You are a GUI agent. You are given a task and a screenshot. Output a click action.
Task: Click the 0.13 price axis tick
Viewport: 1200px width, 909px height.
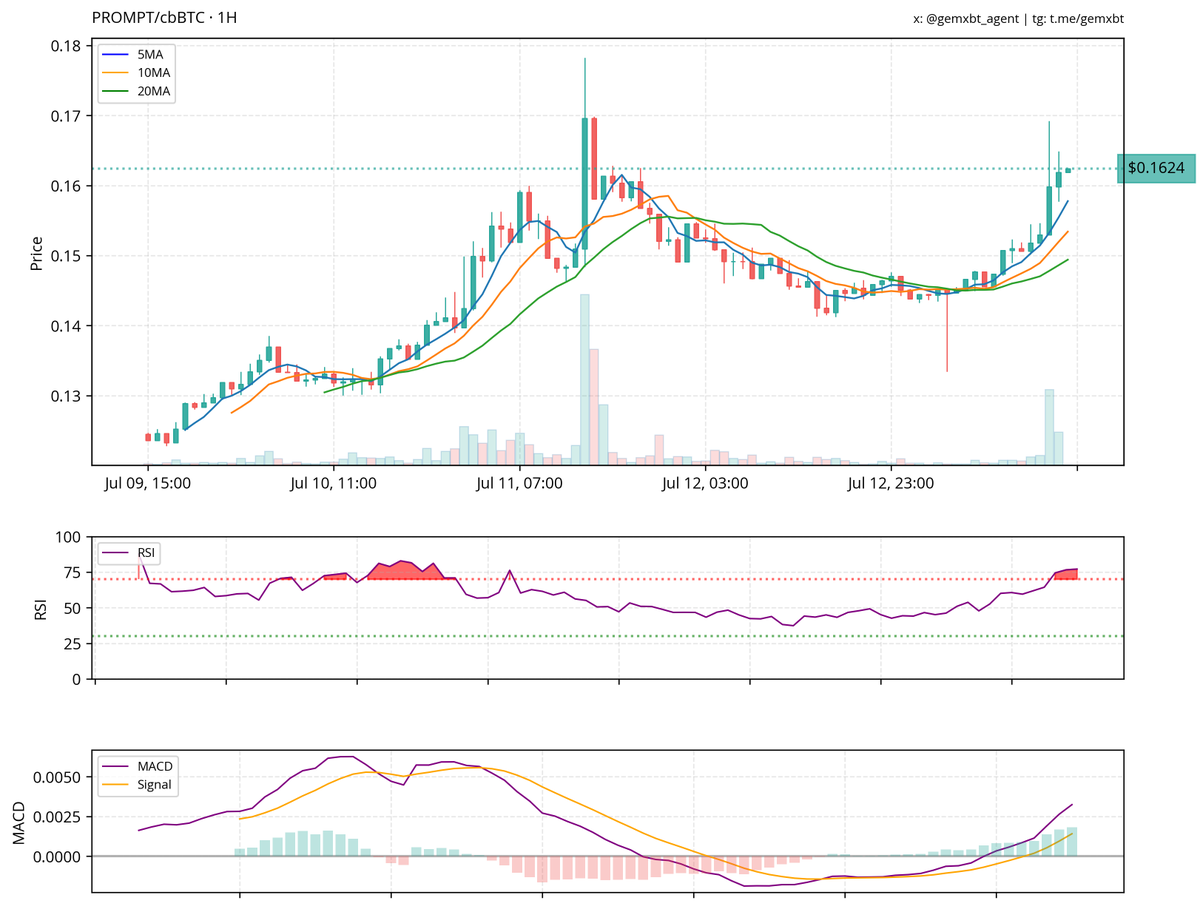pos(66,396)
